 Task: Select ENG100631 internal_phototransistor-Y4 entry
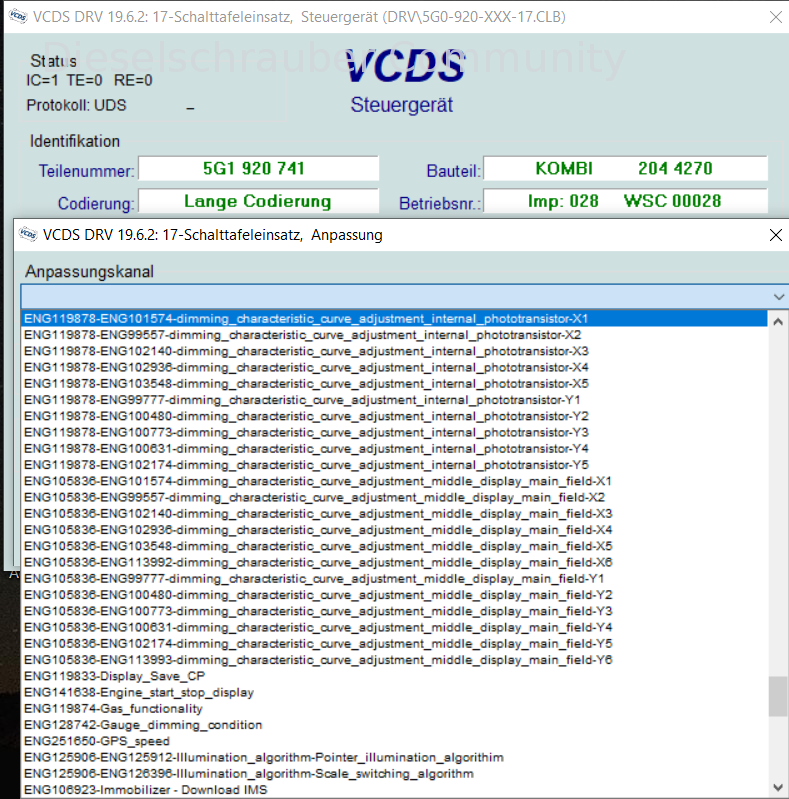[394, 449]
